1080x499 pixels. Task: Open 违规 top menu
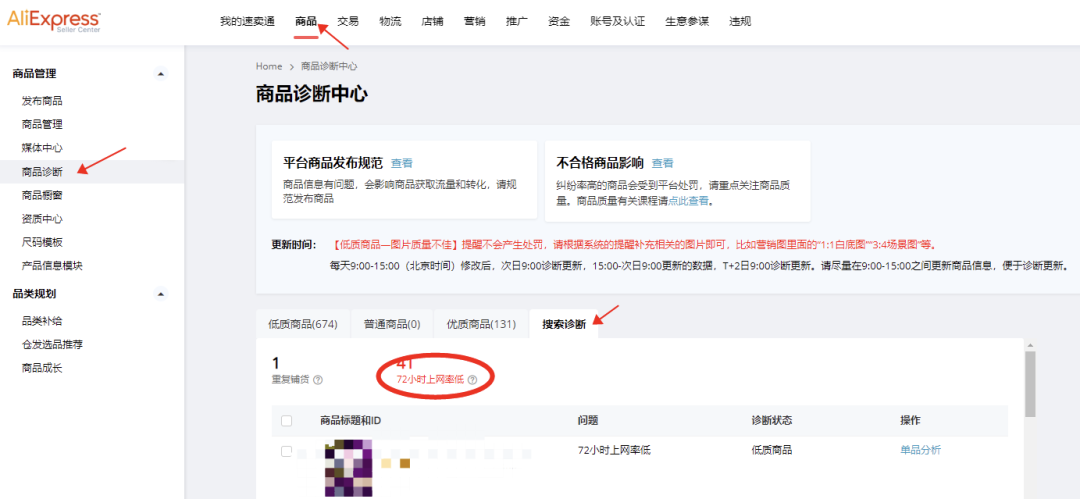740,21
